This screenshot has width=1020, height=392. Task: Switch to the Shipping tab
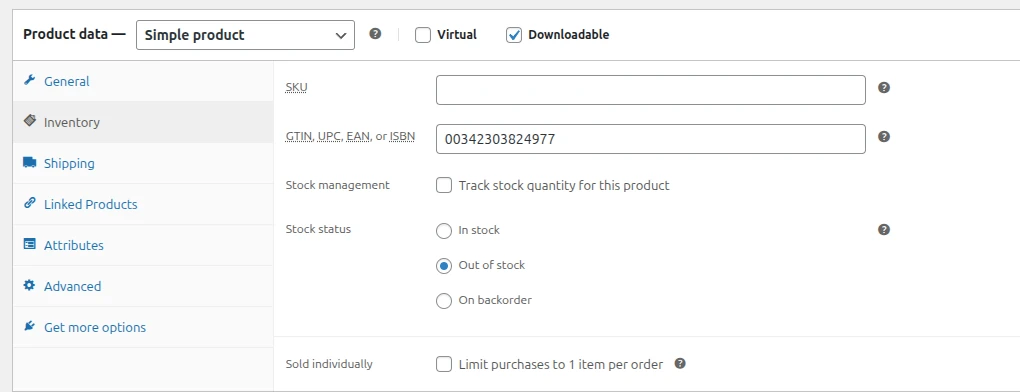point(143,163)
